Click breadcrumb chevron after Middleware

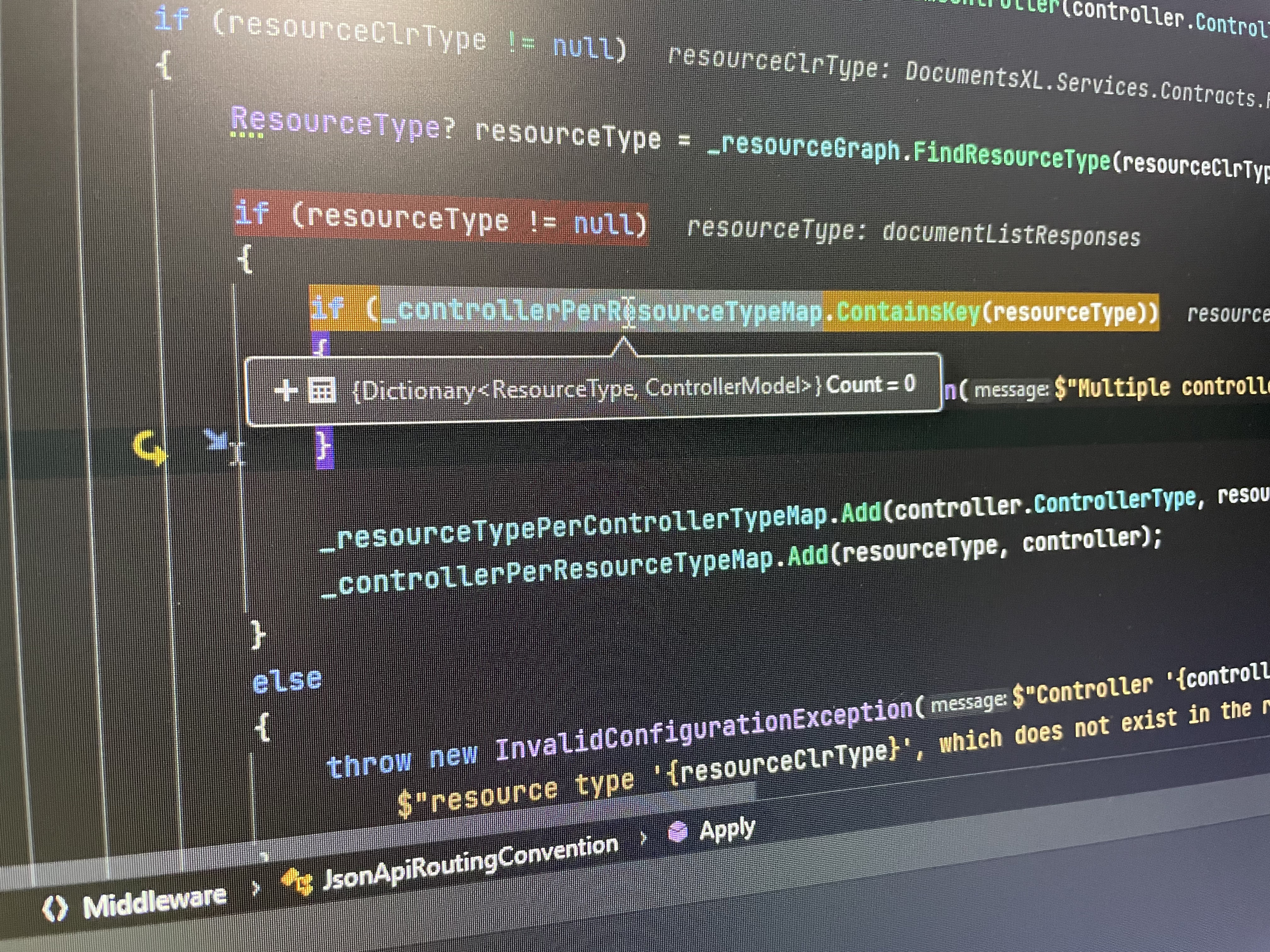[256, 889]
